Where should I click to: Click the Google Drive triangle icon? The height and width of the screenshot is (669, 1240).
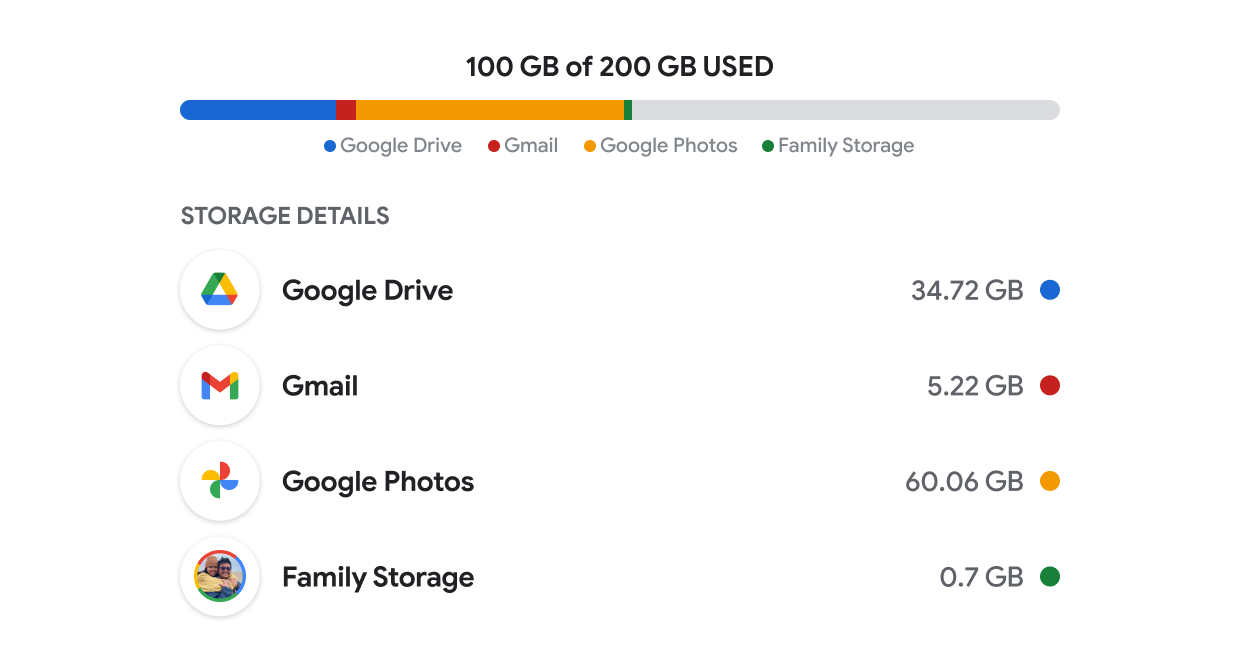pos(220,290)
